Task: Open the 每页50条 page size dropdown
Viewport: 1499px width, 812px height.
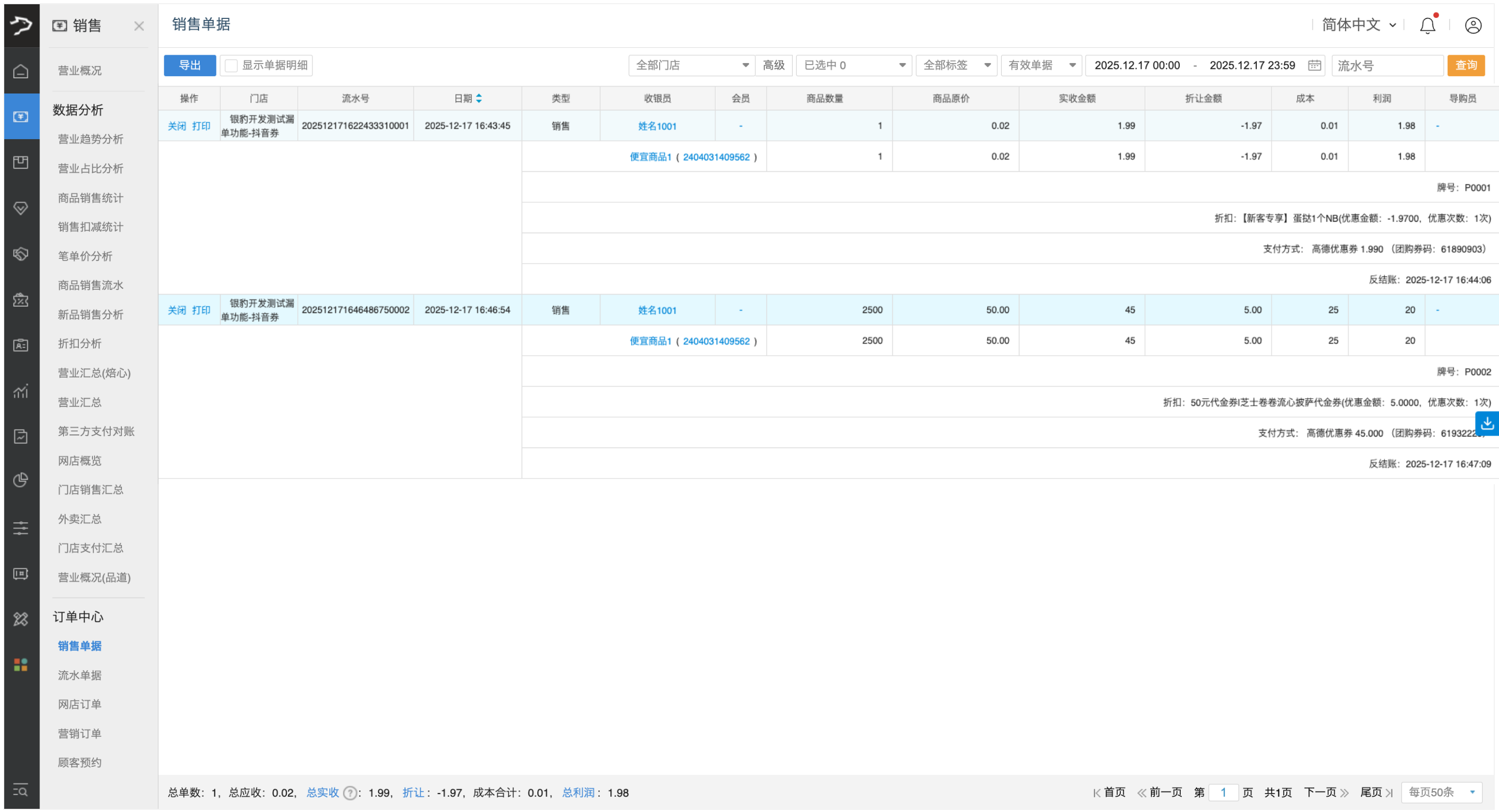Action: tap(1441, 792)
